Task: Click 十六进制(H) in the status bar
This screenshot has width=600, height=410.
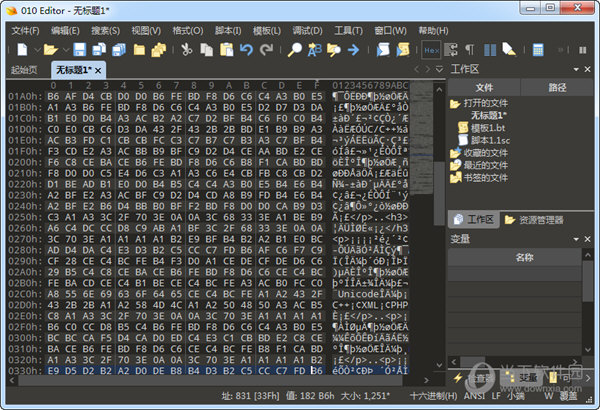Action: (433, 395)
